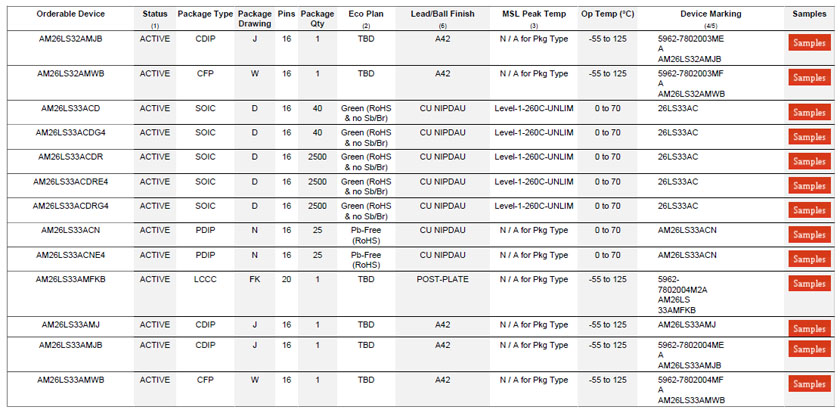Select the MSL Peak Temp header

click(x=534, y=14)
